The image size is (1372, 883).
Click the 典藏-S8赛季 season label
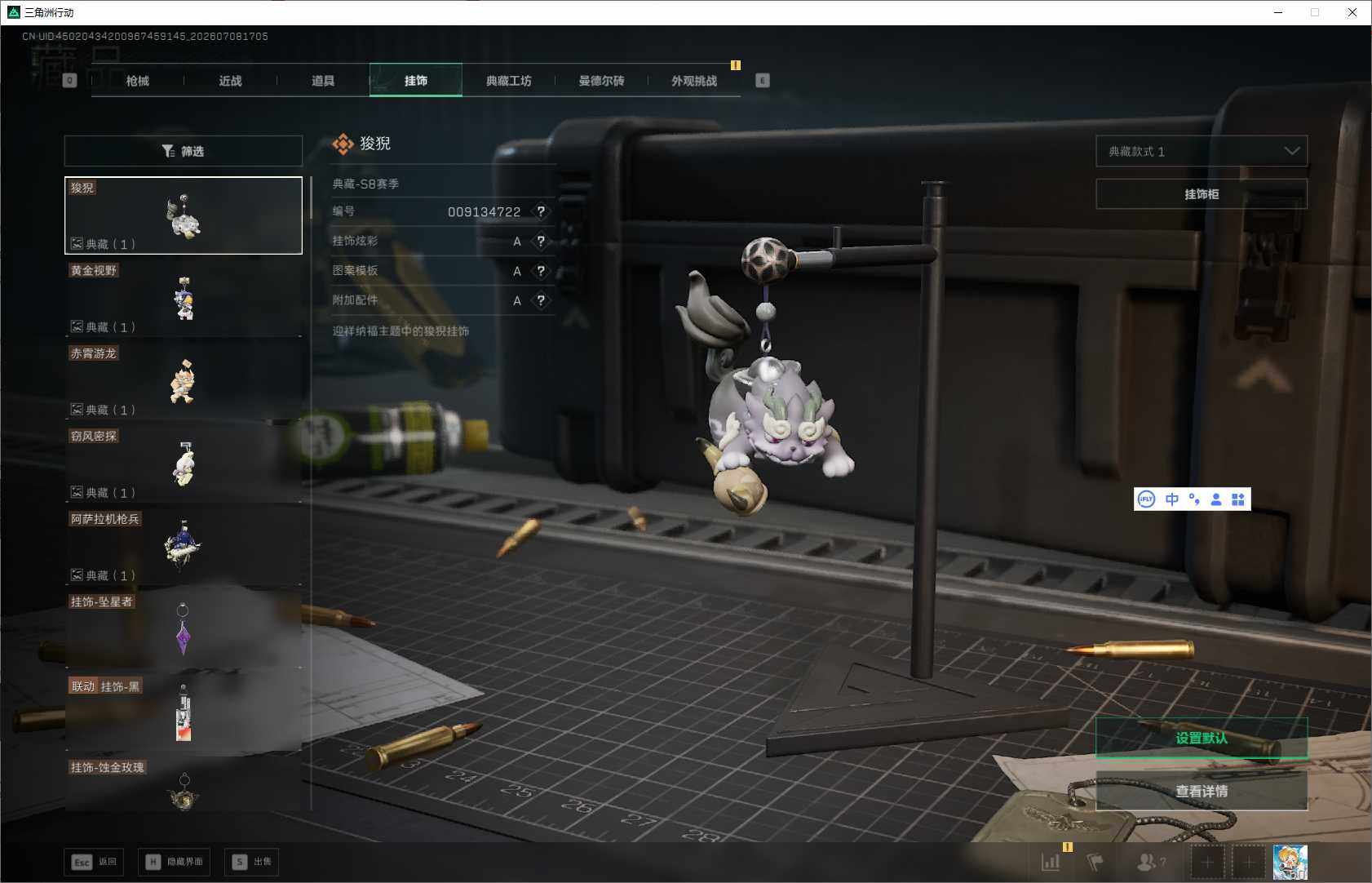365,184
